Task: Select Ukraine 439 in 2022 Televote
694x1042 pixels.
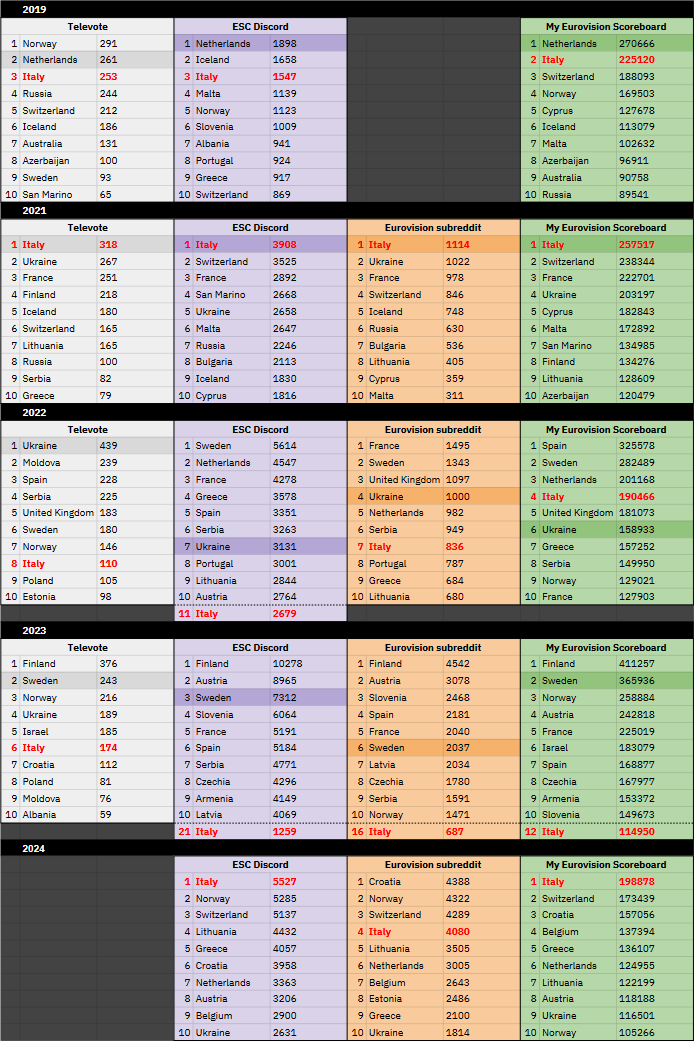Action: click(87, 446)
